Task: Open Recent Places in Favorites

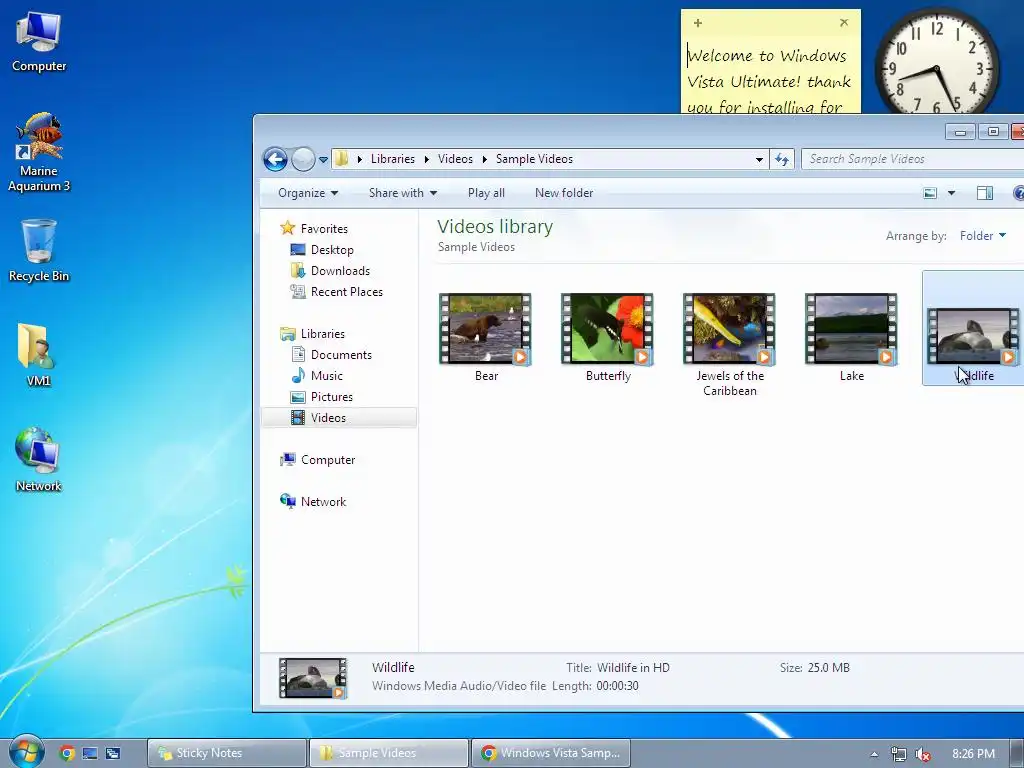Action: [x=347, y=291]
